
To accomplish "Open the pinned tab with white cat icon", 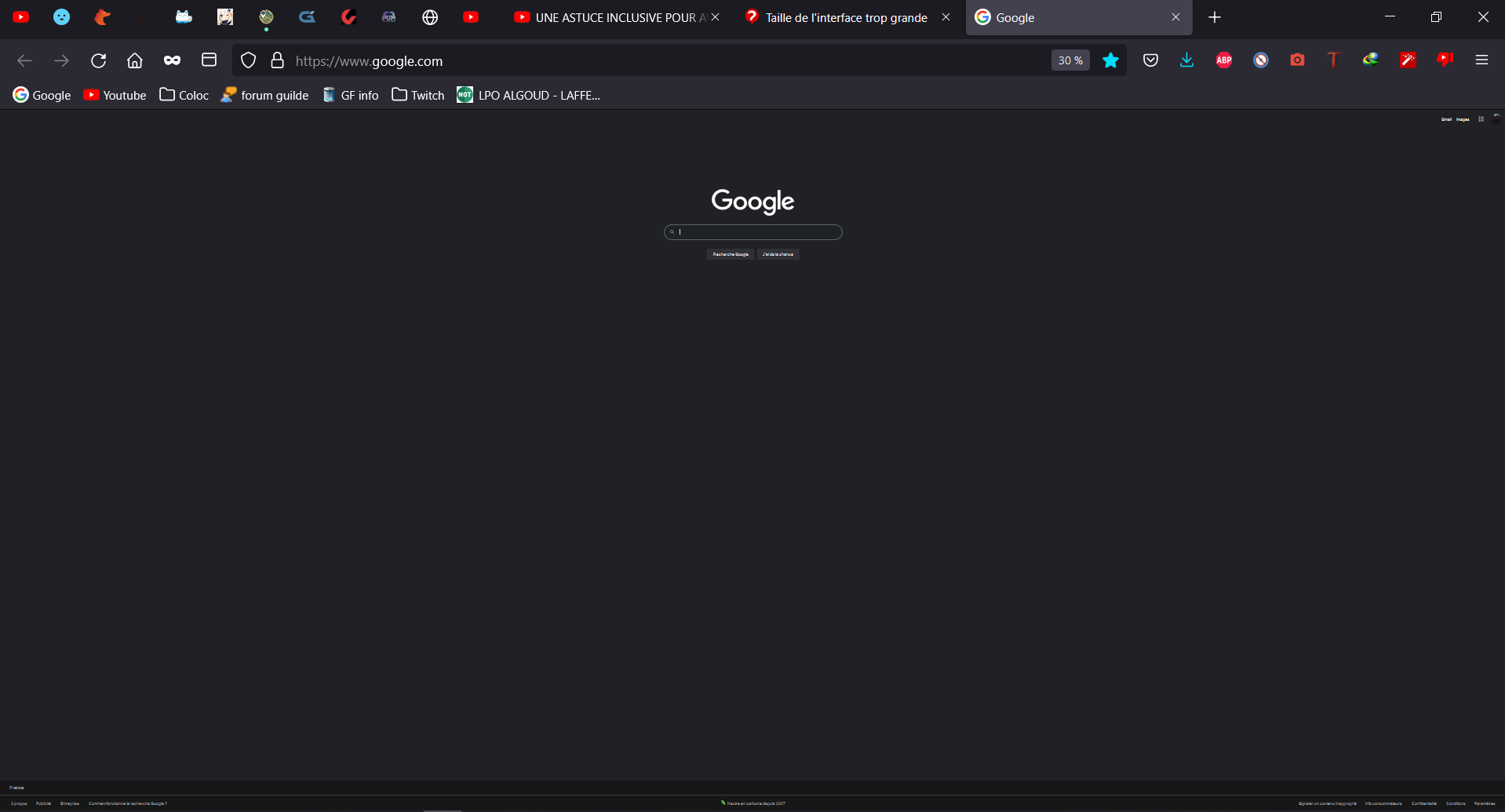I will (x=184, y=17).
